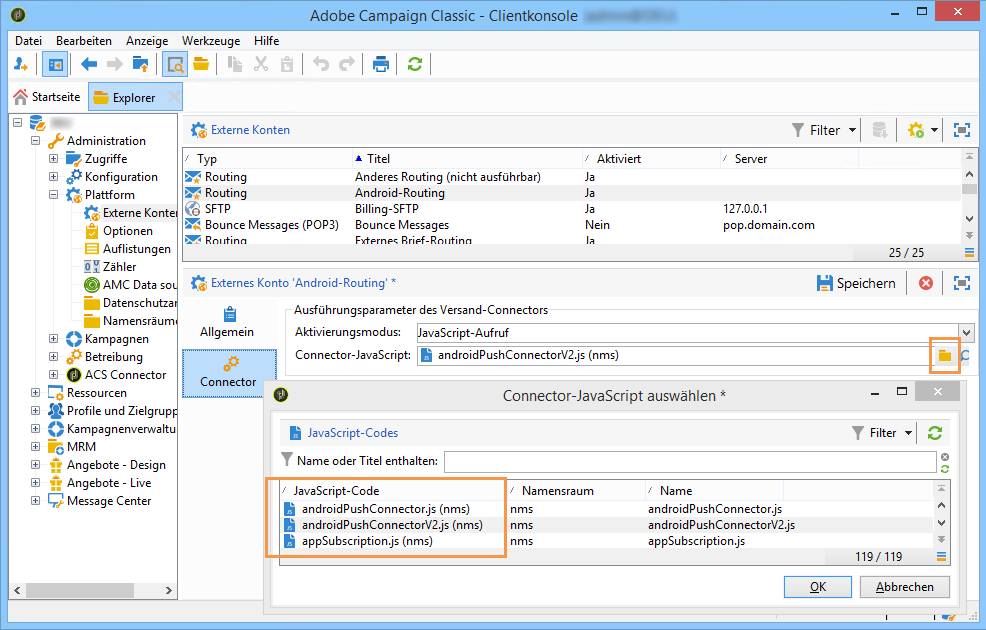This screenshot has width=986, height=630.
Task: Open the Filter dropdown in JavaScript-Codes dialog
Action: click(882, 433)
